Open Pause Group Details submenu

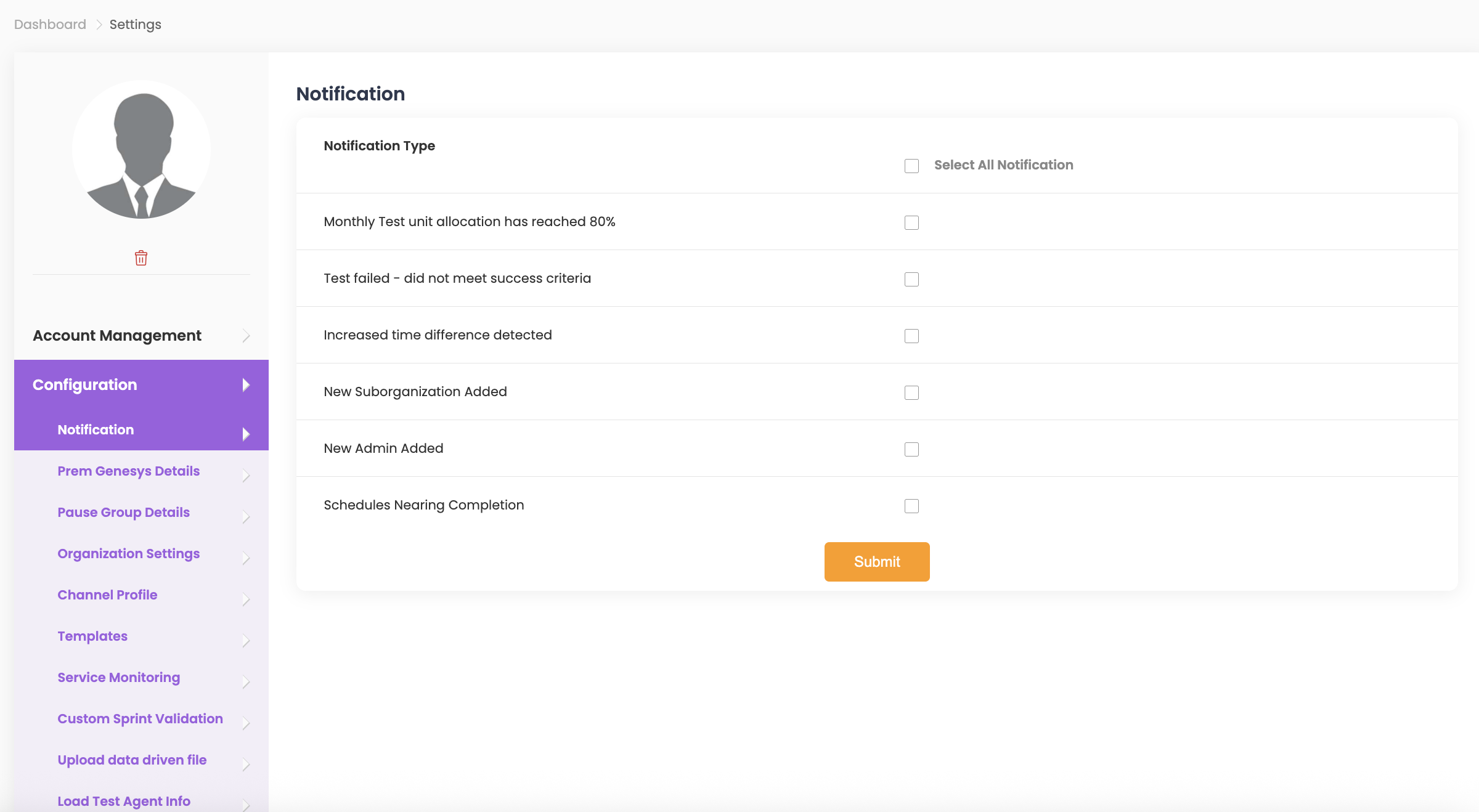[x=123, y=513]
